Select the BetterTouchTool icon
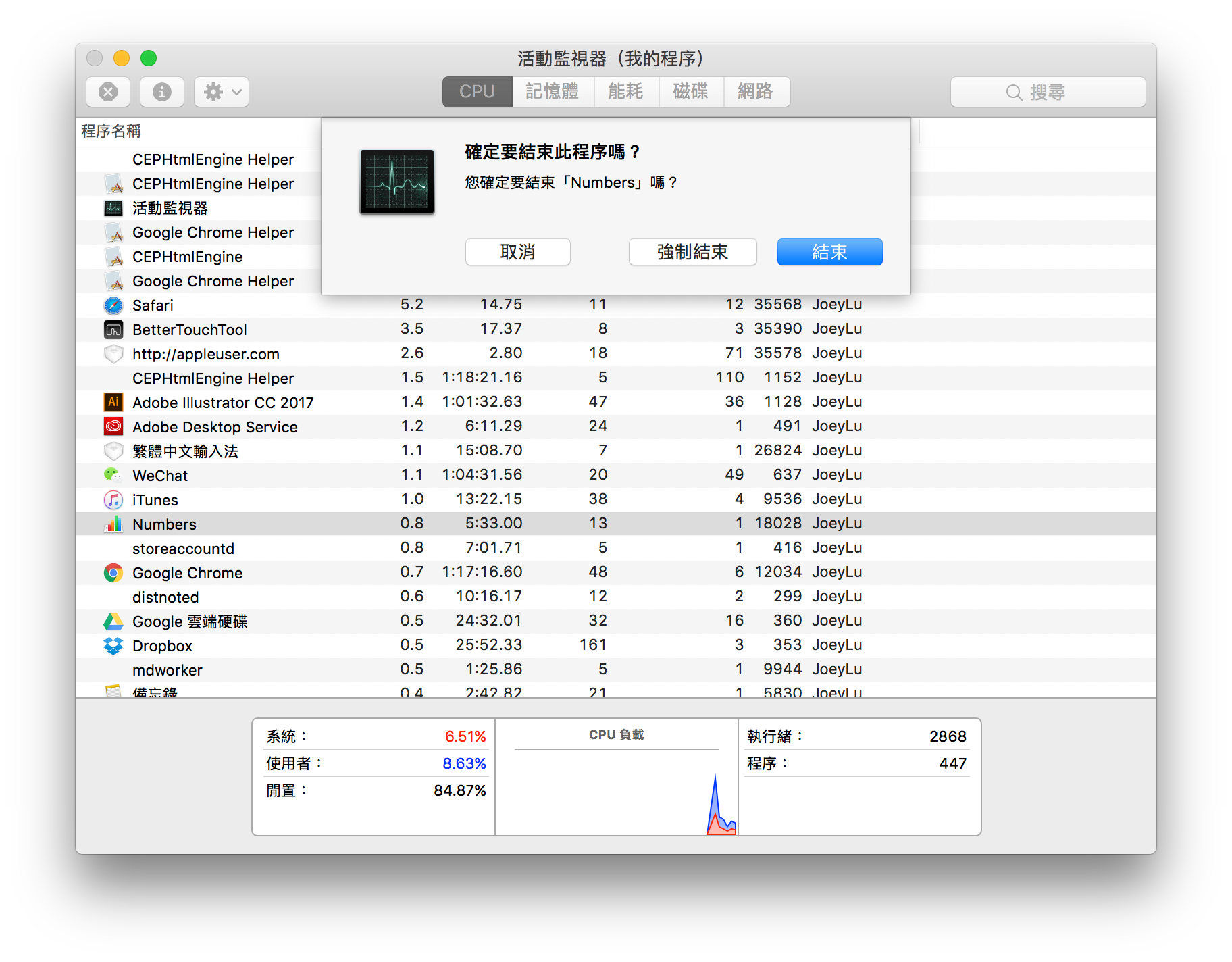The image size is (1232, 962). point(113,330)
